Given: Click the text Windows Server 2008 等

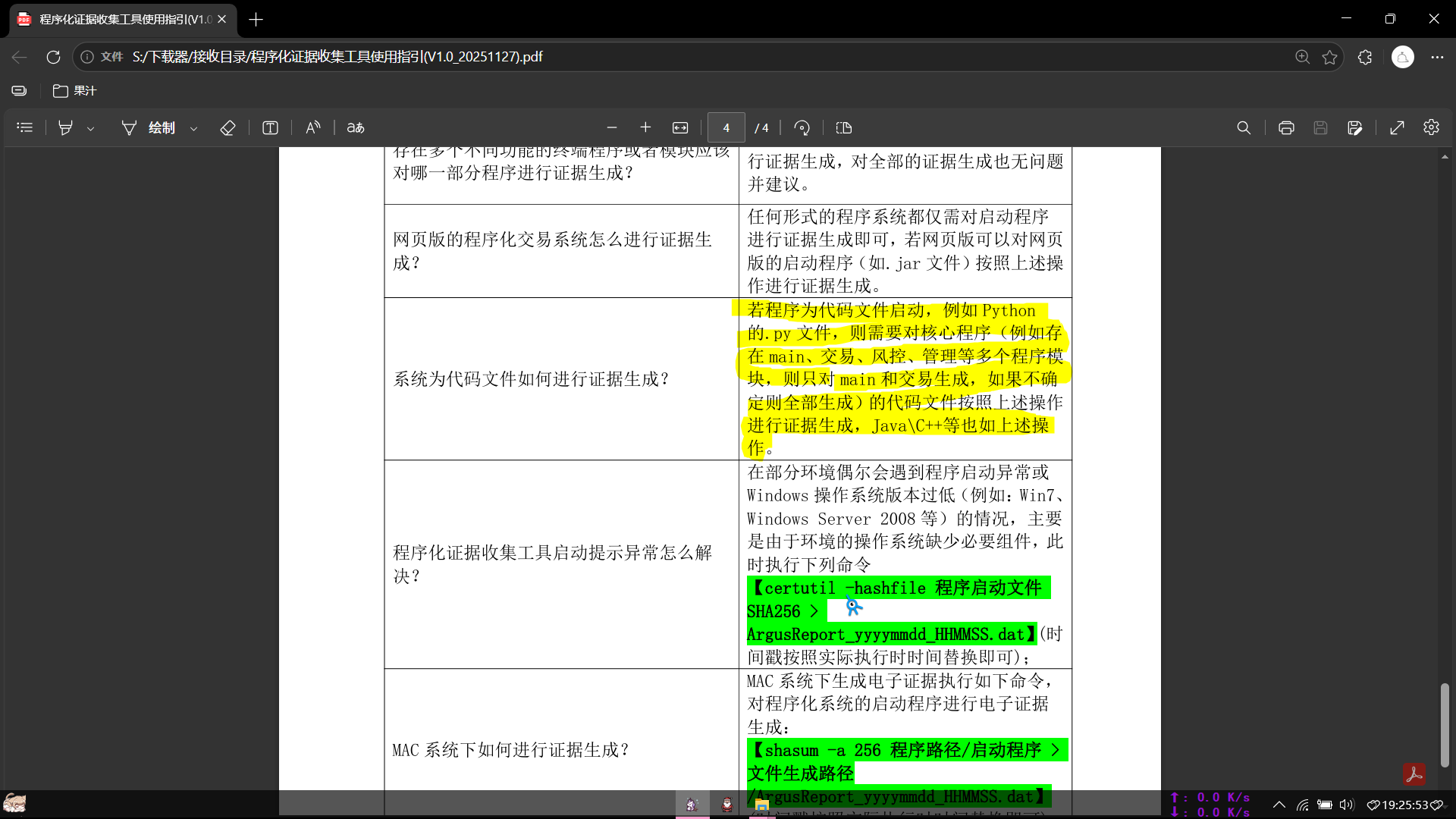Looking at the screenshot, I should pos(842,519).
